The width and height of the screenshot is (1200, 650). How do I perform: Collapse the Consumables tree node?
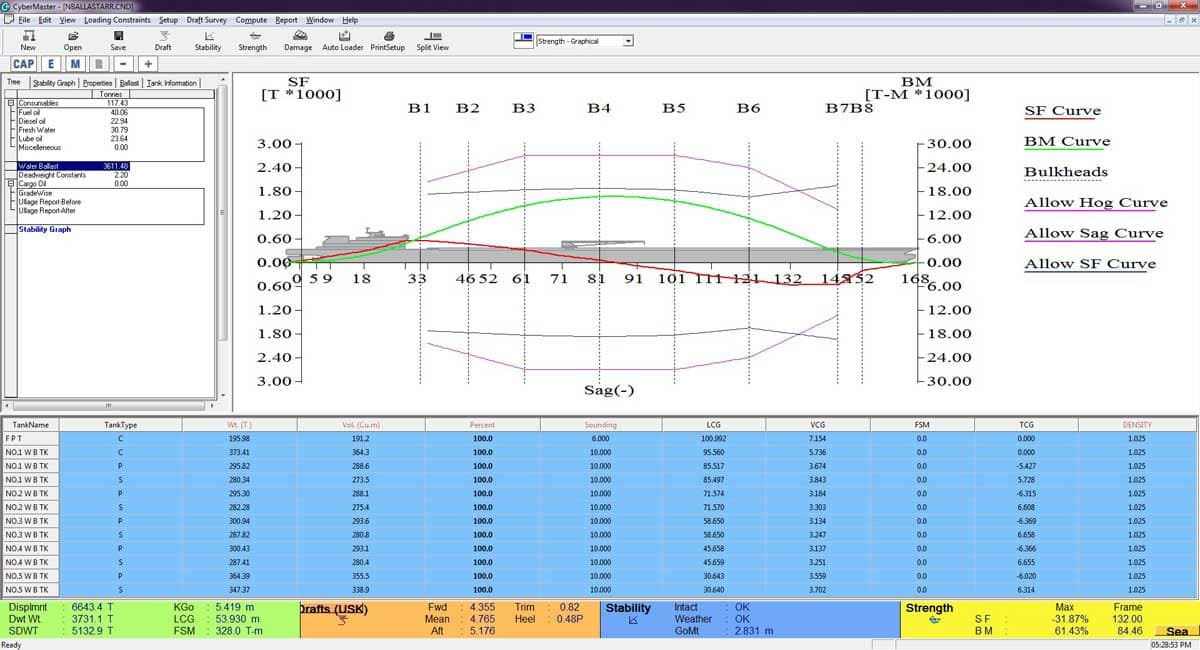[x=9, y=102]
